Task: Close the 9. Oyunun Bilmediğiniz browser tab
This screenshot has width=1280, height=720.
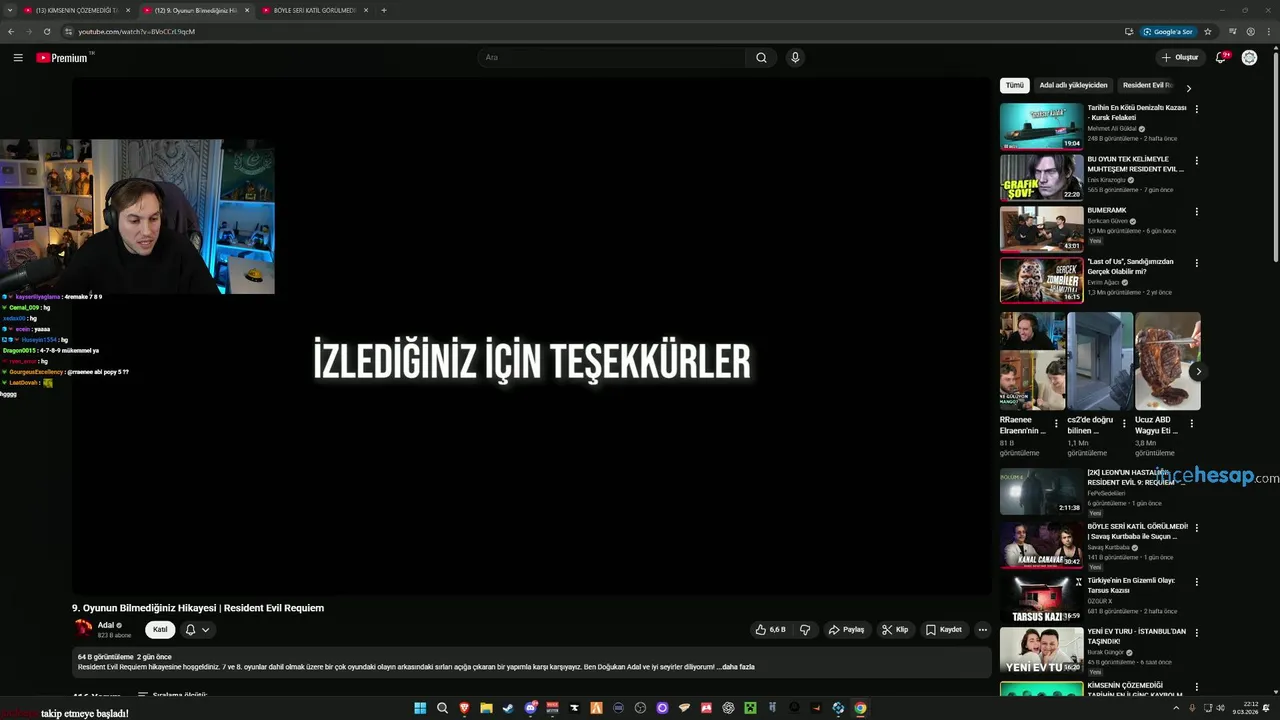Action: point(247,10)
